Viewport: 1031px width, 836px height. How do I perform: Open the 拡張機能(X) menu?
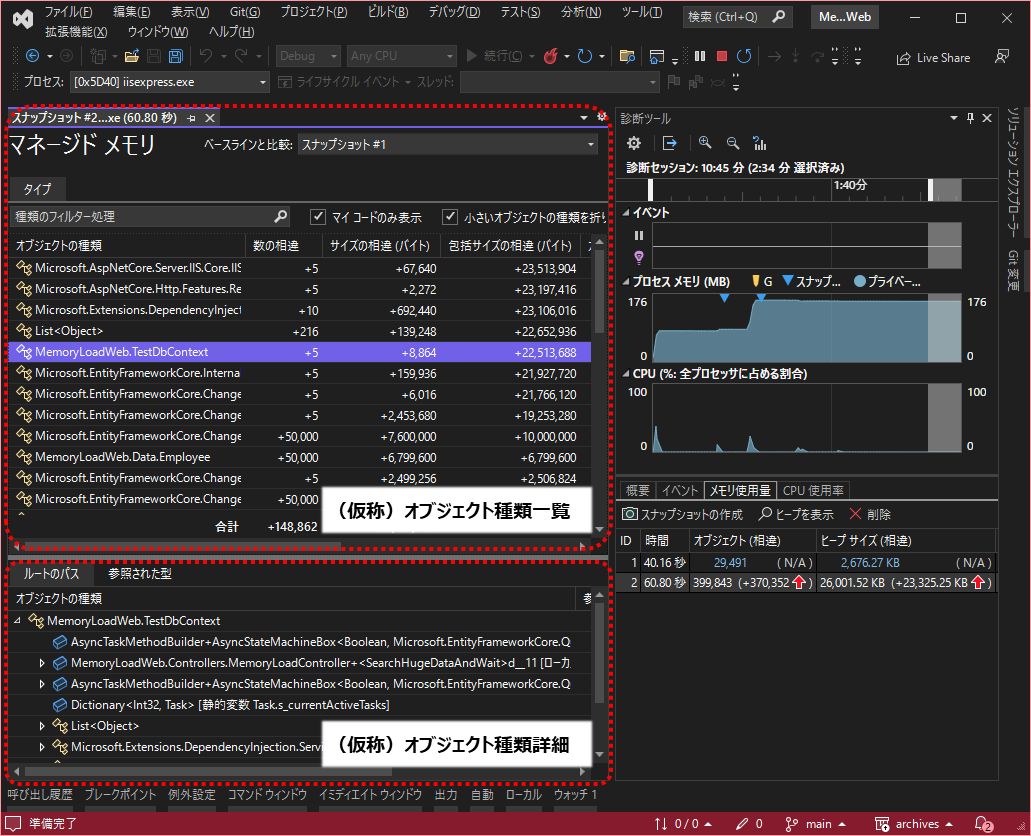point(76,32)
